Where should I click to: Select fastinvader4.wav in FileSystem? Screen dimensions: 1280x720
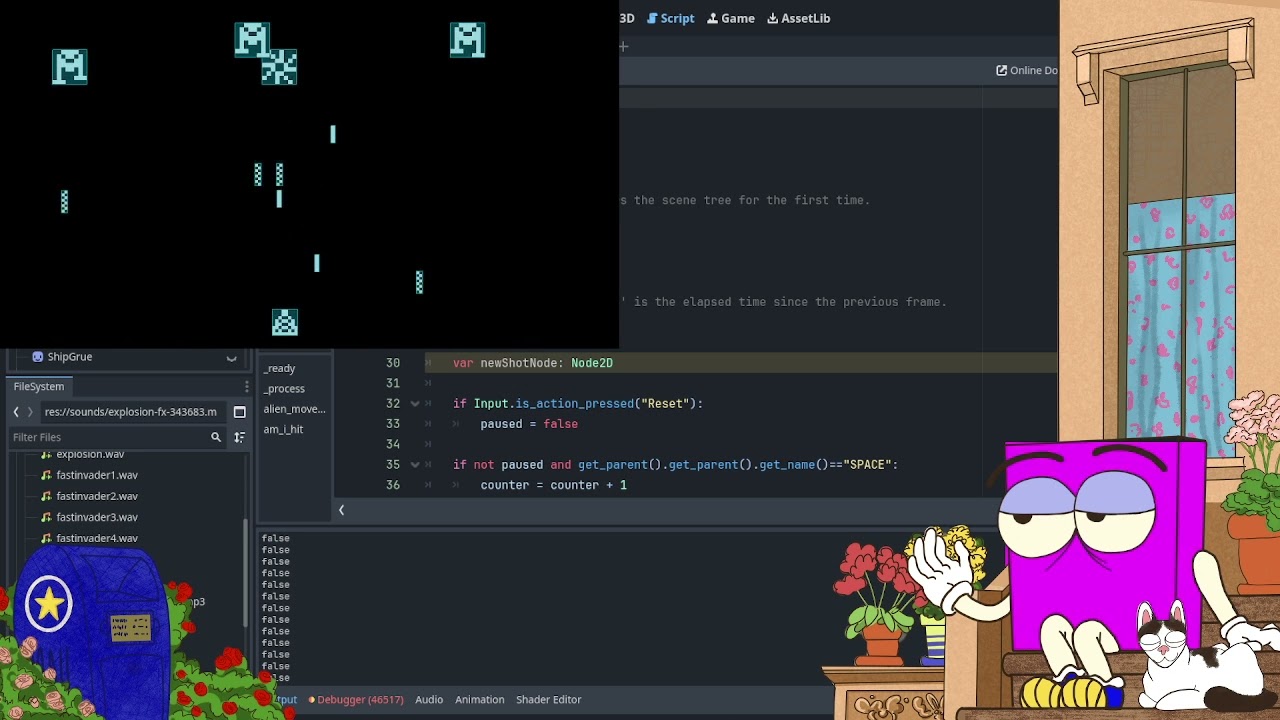(x=97, y=538)
